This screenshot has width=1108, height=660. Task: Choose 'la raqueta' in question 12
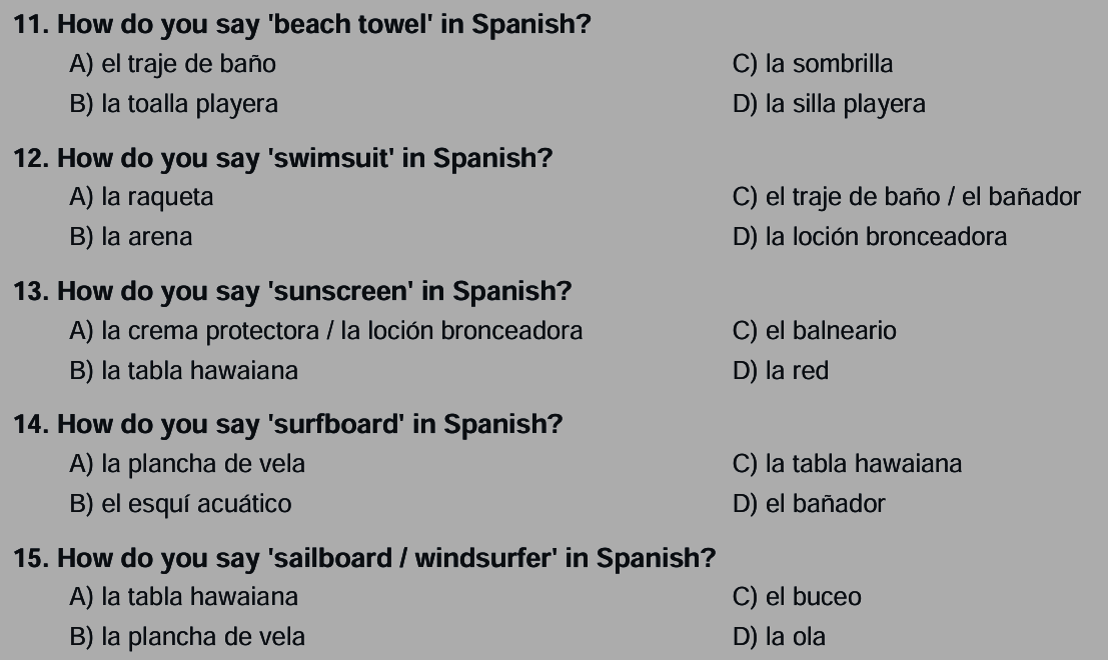click(141, 198)
